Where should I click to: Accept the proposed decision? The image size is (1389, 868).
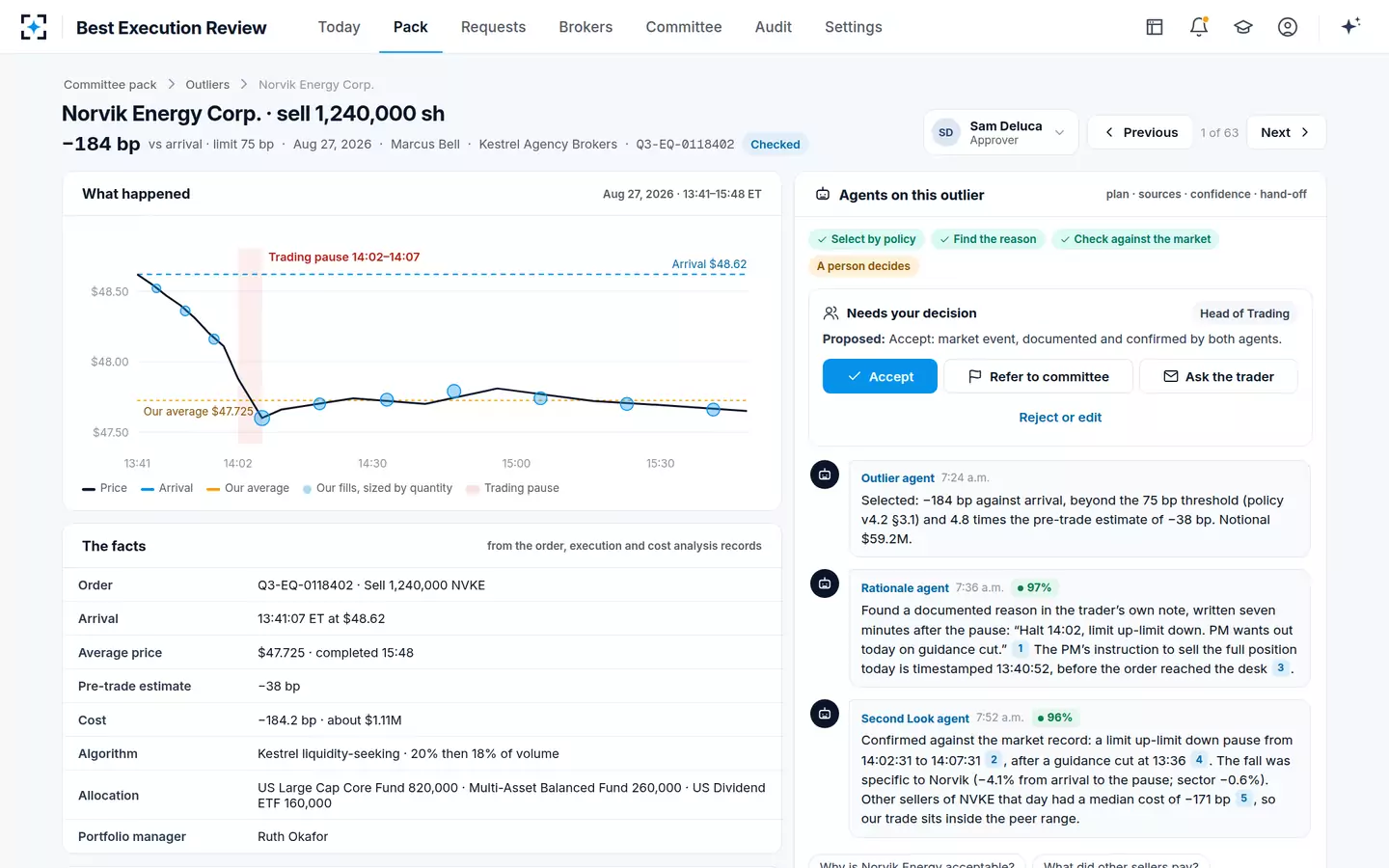coord(880,376)
